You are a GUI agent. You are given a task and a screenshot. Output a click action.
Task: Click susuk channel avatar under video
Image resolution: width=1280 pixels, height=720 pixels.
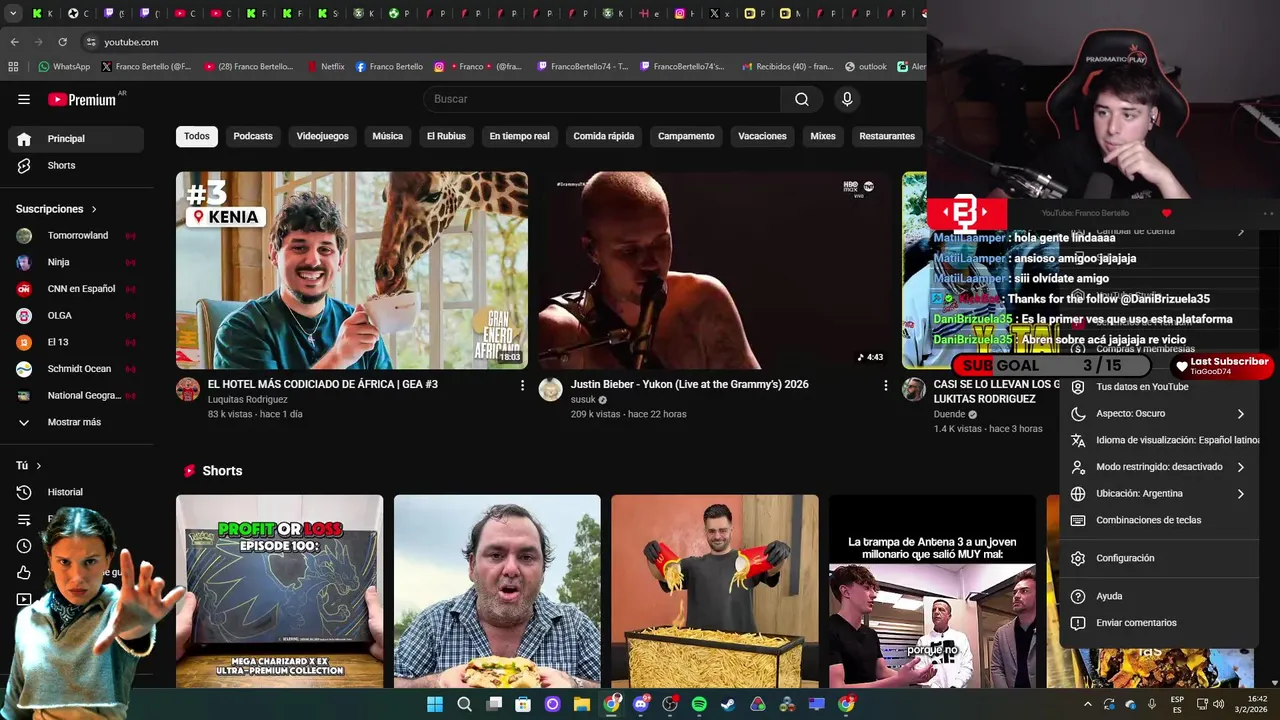point(551,390)
